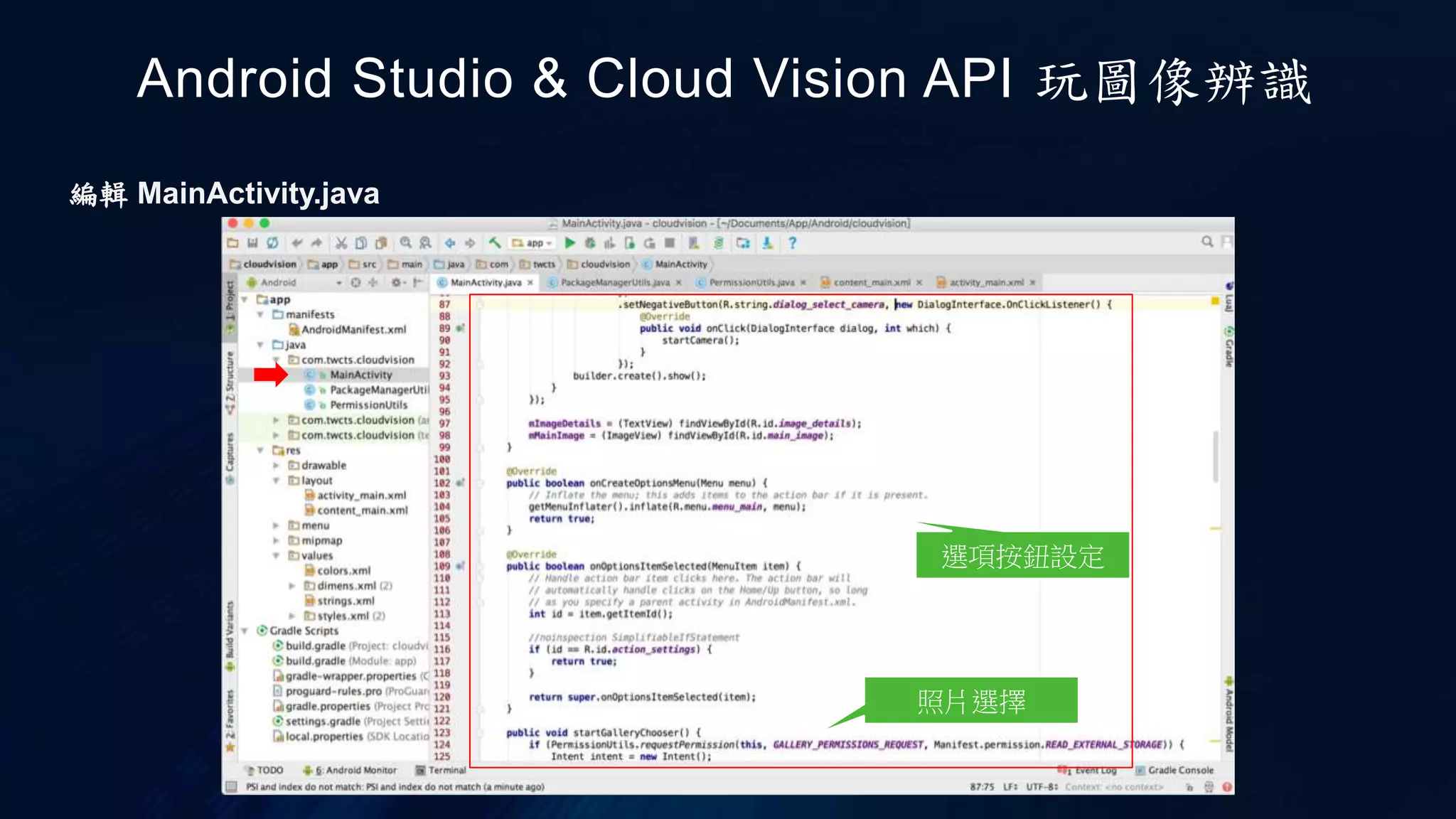Image resolution: width=1456 pixels, height=819 pixels.
Task: Open the Terminal tool window
Action: (x=441, y=771)
